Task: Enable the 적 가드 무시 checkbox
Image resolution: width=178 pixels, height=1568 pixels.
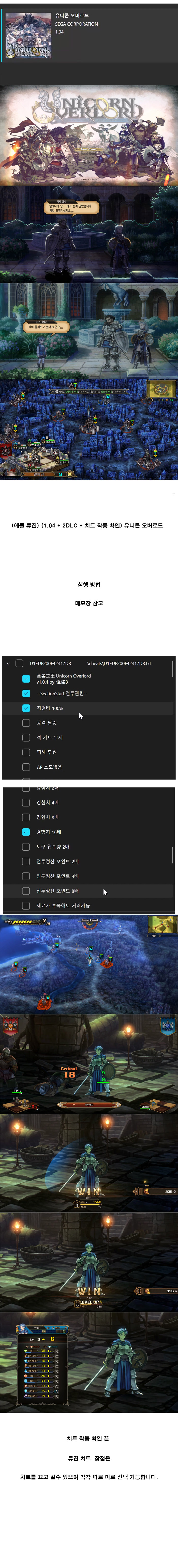Action: tap(26, 737)
